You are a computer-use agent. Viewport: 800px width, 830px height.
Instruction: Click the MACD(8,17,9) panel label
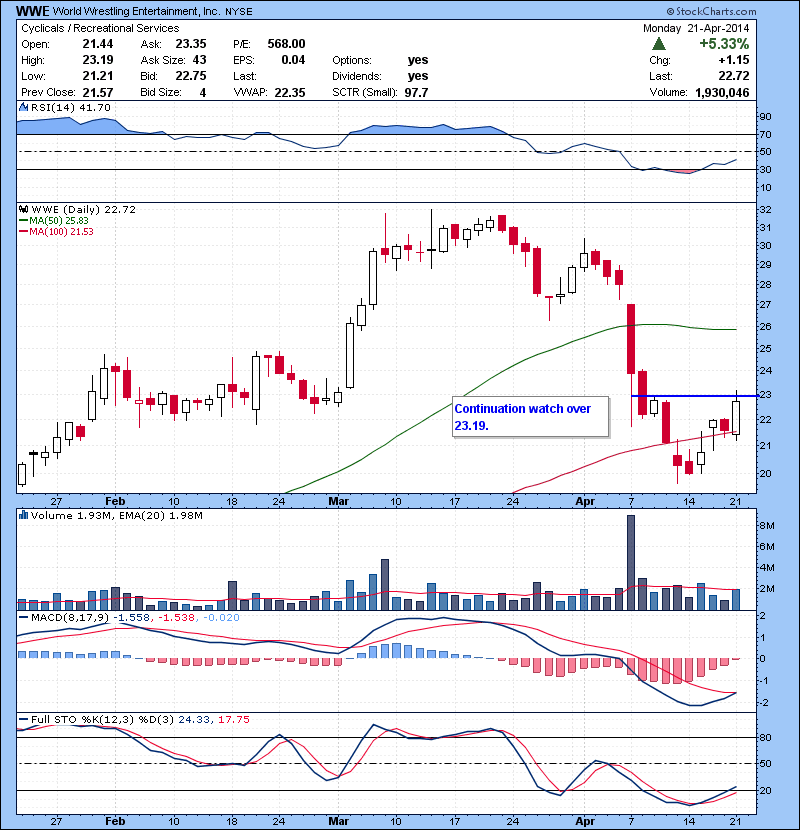coord(70,617)
